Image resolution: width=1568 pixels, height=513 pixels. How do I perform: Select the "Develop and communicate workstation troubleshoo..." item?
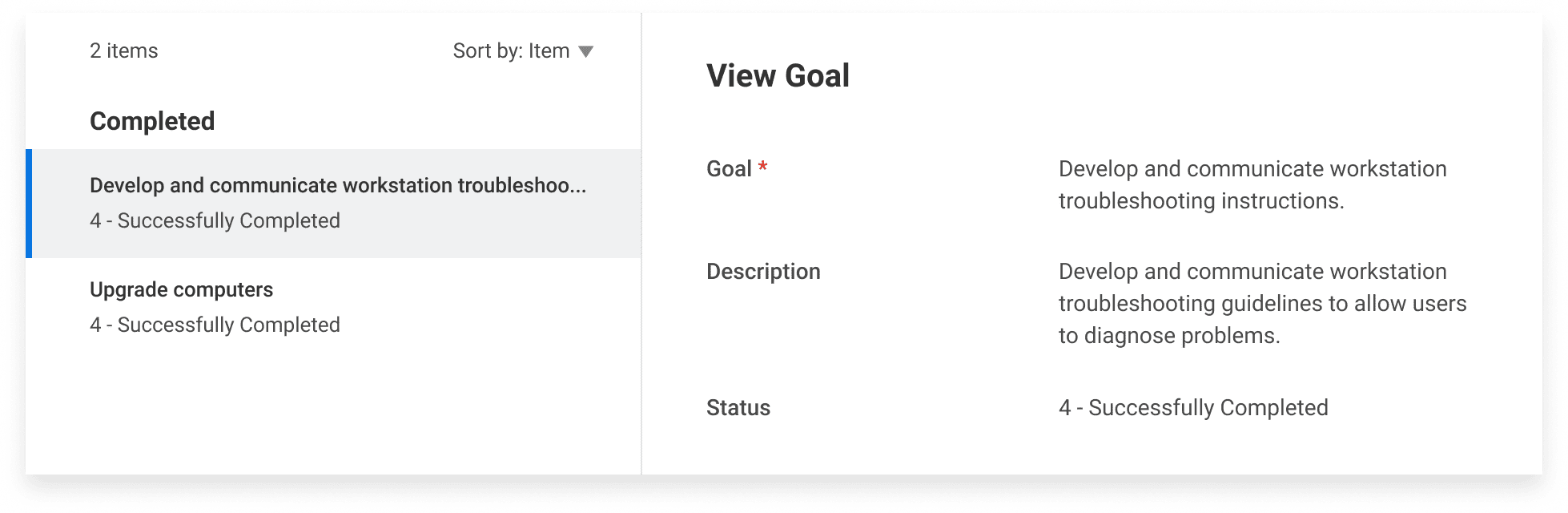(x=337, y=185)
